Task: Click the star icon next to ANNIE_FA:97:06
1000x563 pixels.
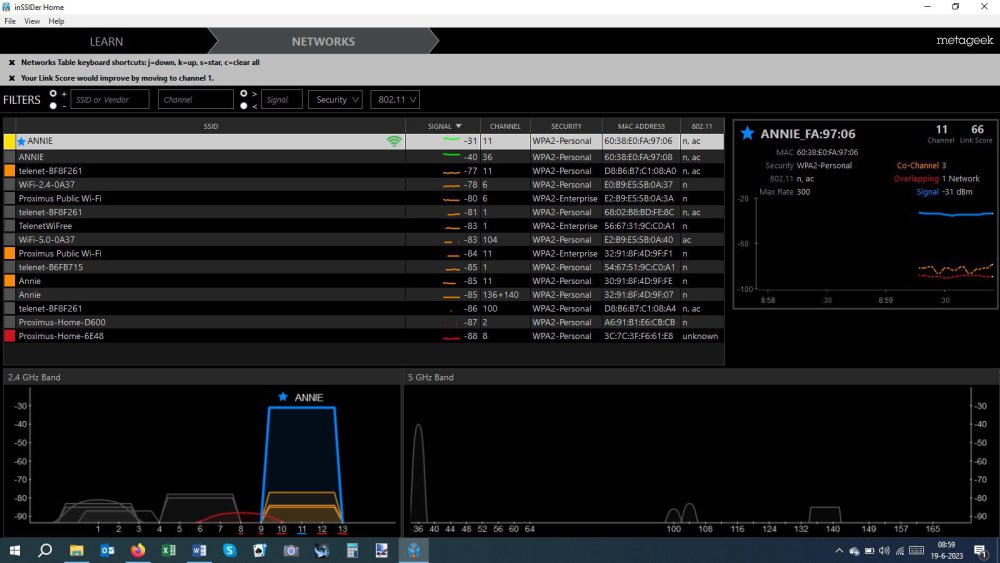Action: (747, 133)
